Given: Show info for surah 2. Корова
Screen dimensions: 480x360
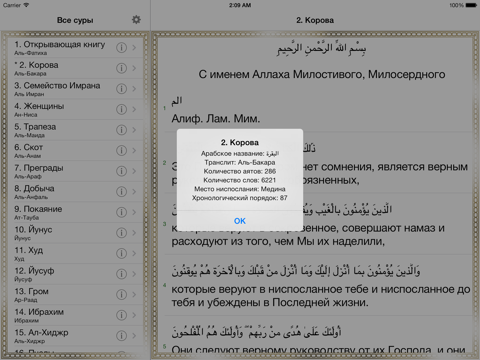Looking at the screenshot, I should 121,68.
